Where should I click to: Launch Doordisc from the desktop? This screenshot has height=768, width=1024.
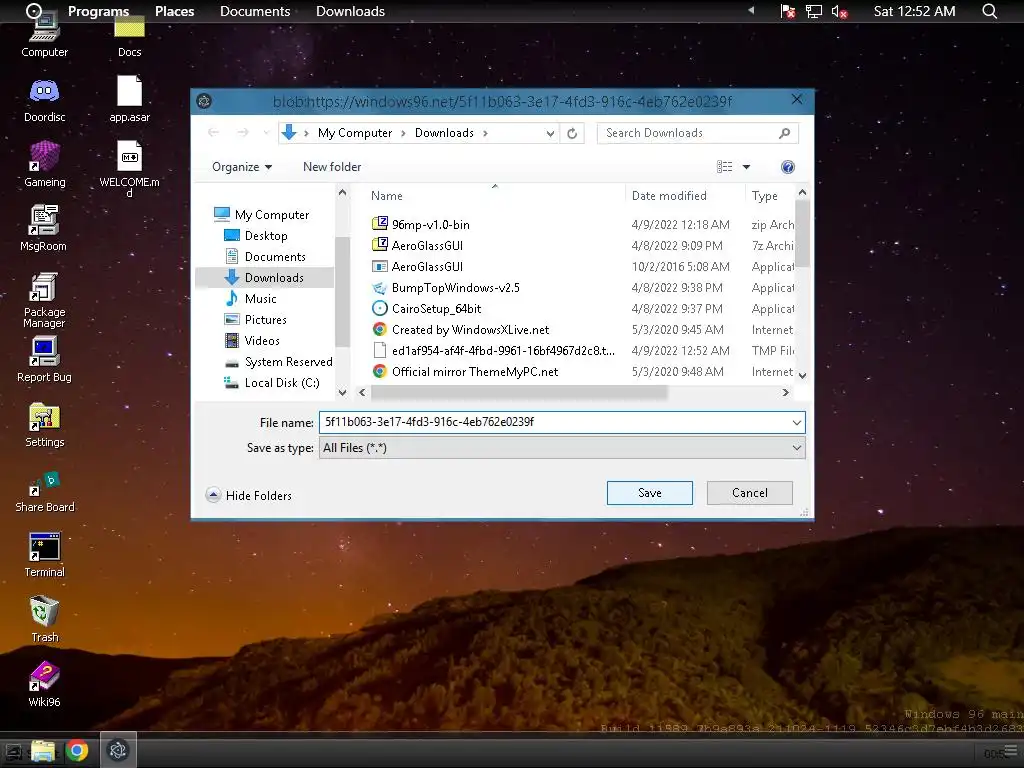click(x=44, y=101)
